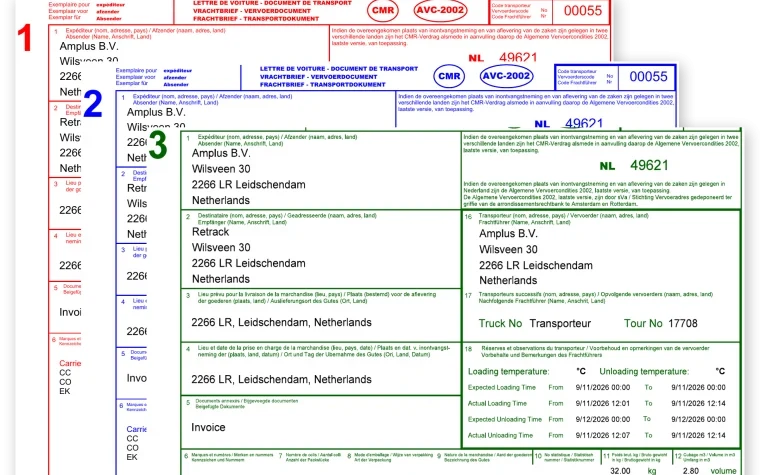
Task: Click the red CMR oval logo
Action: click(x=383, y=10)
